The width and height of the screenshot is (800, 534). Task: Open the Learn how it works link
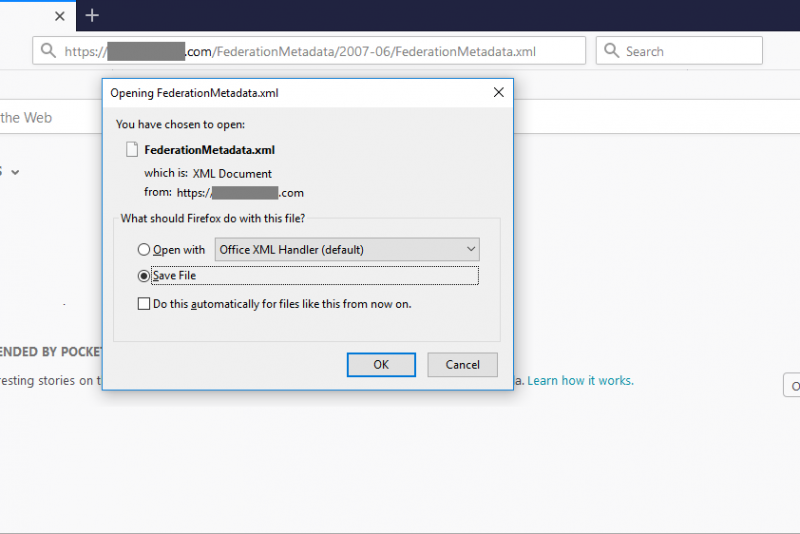coord(580,381)
